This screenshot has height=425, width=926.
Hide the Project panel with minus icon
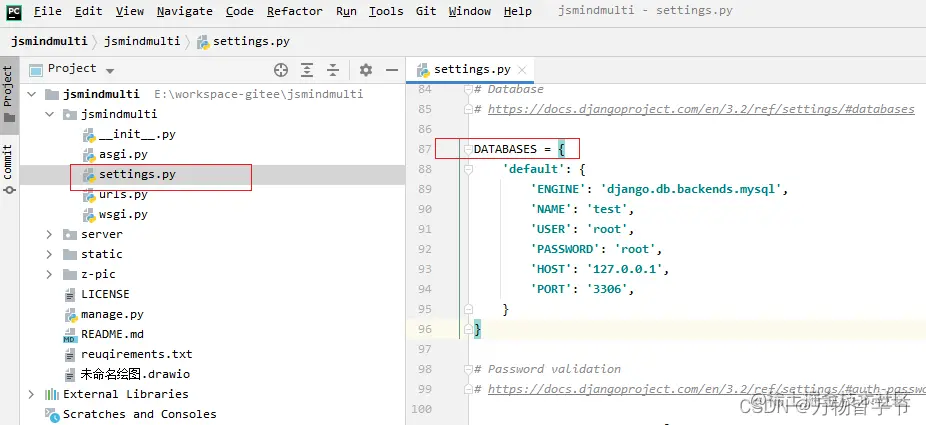(x=392, y=70)
